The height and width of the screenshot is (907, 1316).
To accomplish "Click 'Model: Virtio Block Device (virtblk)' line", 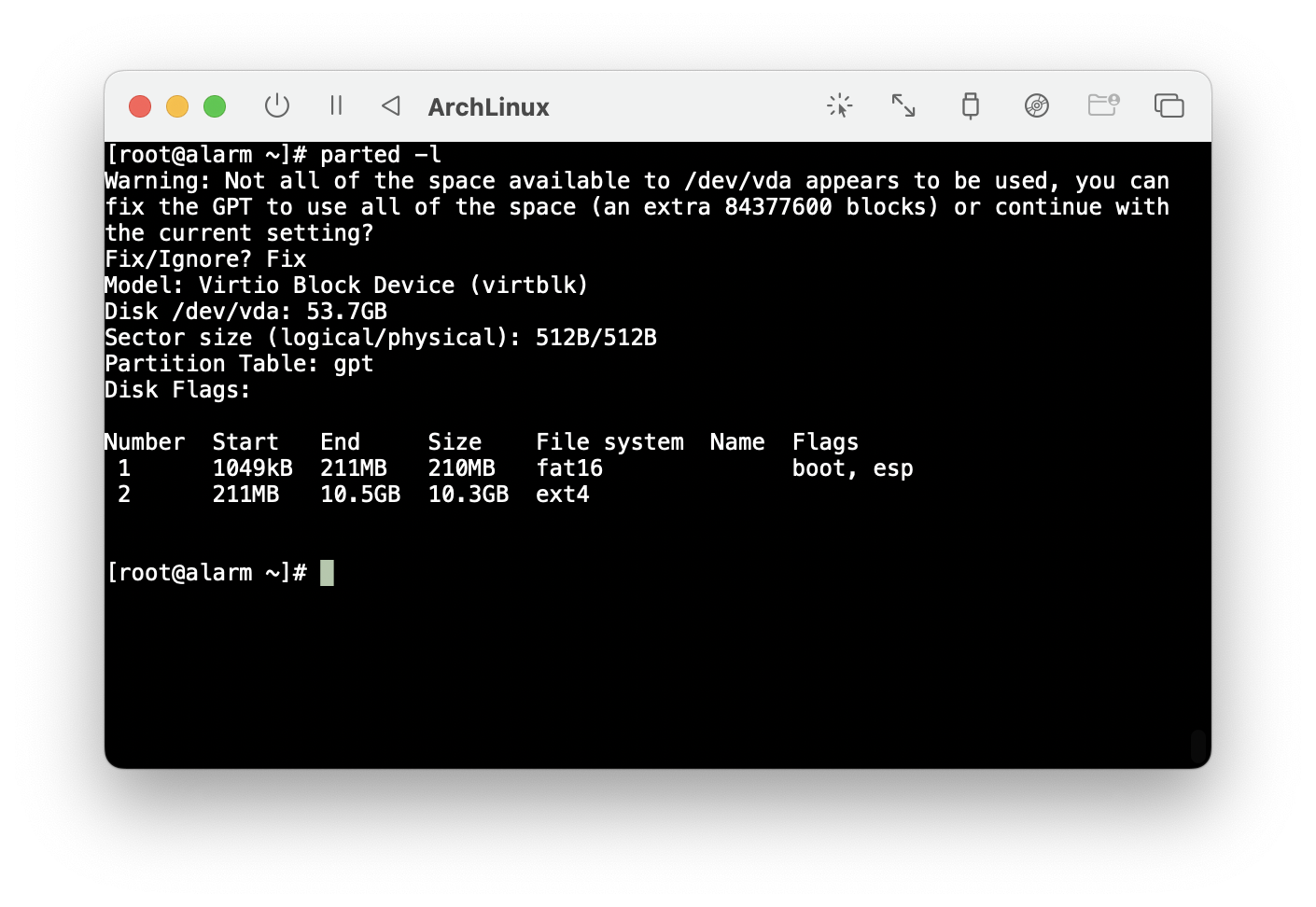I will point(347,286).
